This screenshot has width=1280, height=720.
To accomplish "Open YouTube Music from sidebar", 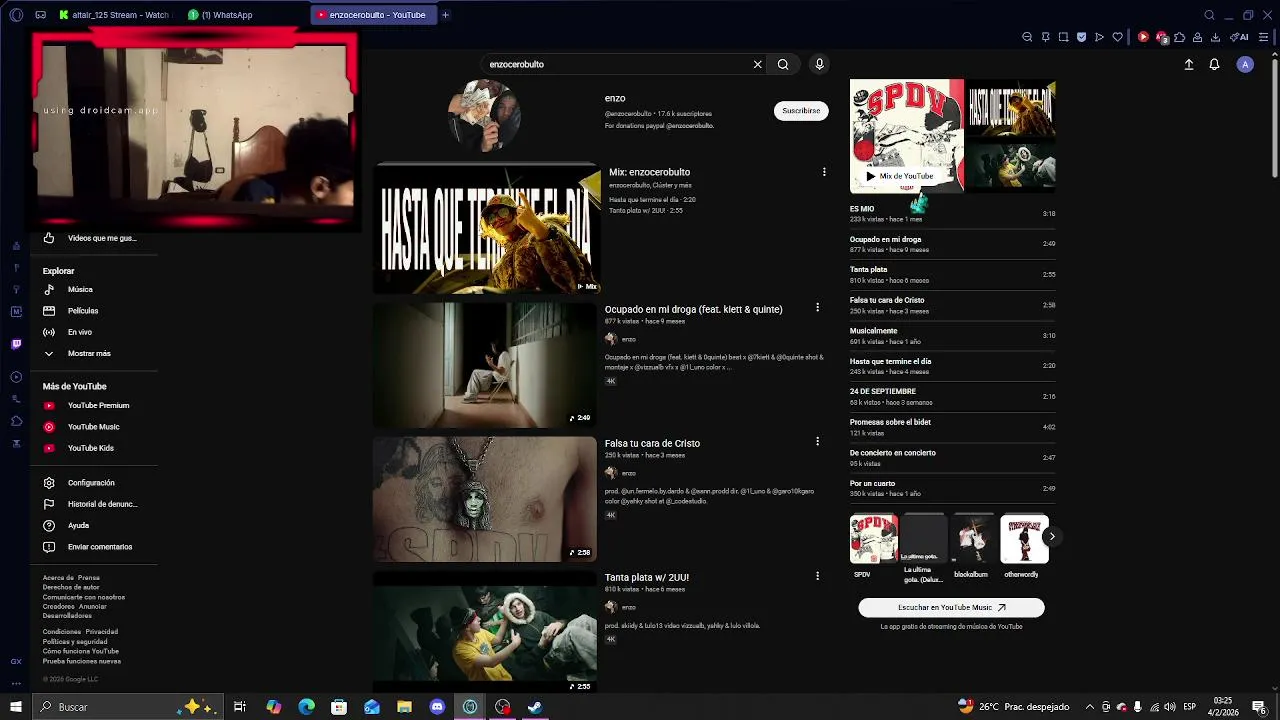I will (95, 427).
